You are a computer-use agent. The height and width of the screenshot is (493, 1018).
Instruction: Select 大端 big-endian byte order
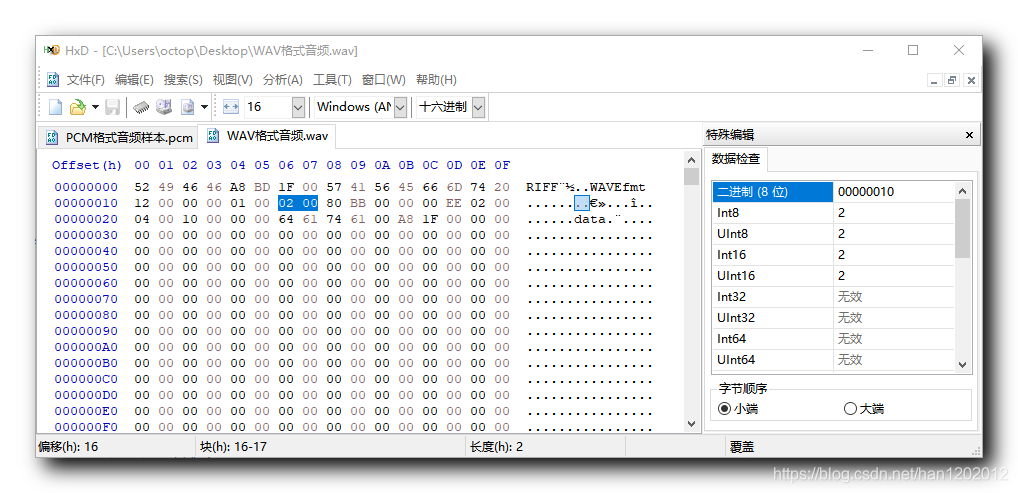(863, 409)
